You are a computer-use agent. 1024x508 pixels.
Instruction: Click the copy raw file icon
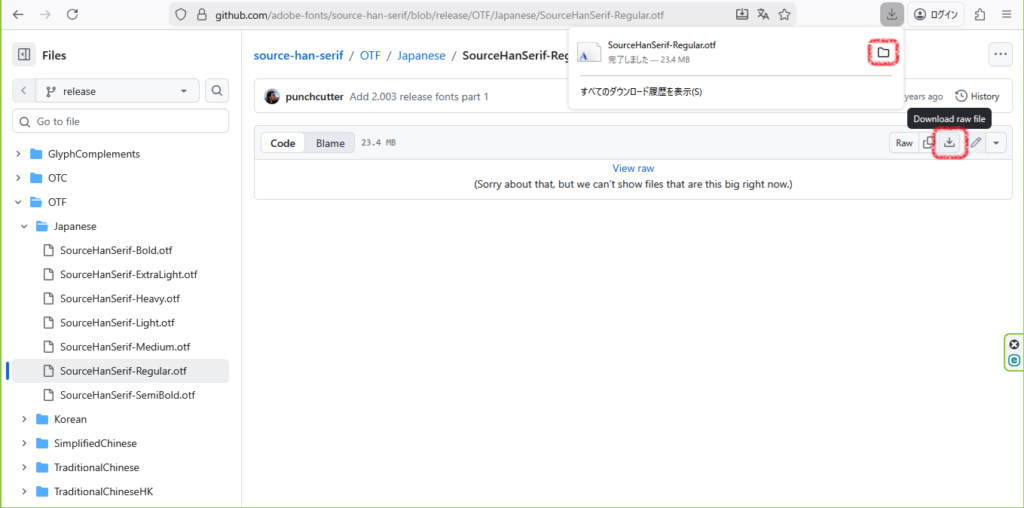[x=929, y=143]
